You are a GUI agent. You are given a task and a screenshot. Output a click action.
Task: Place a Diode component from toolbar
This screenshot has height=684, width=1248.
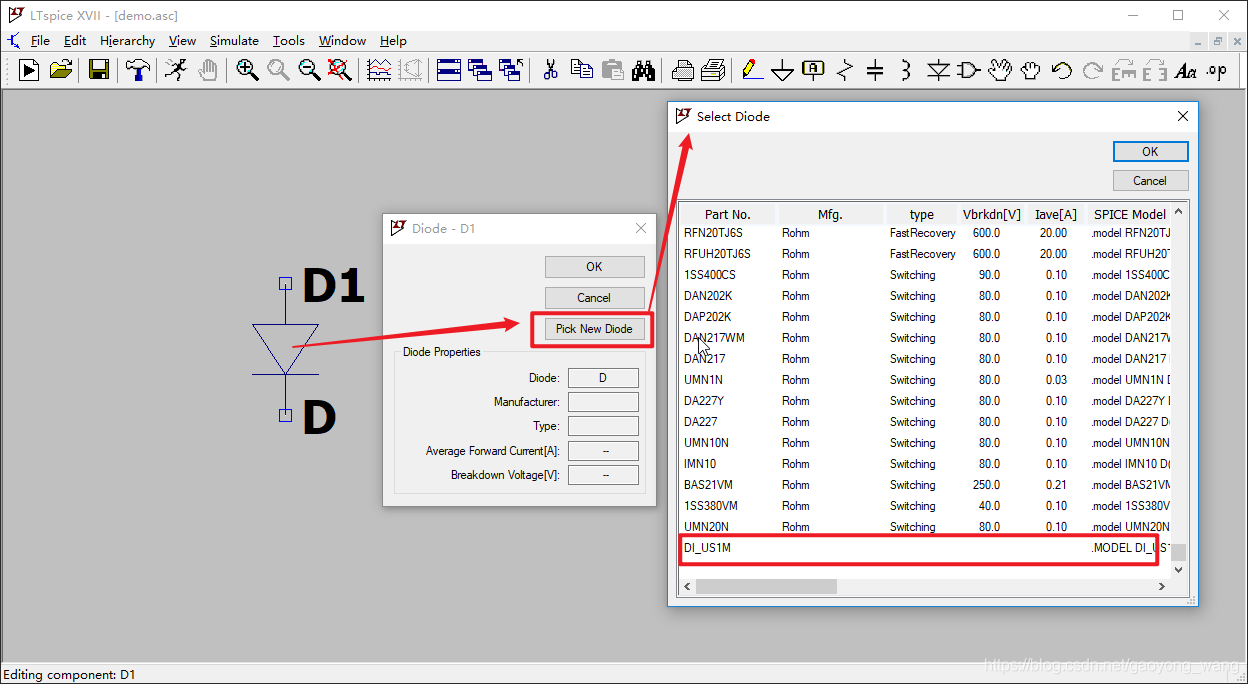click(938, 70)
